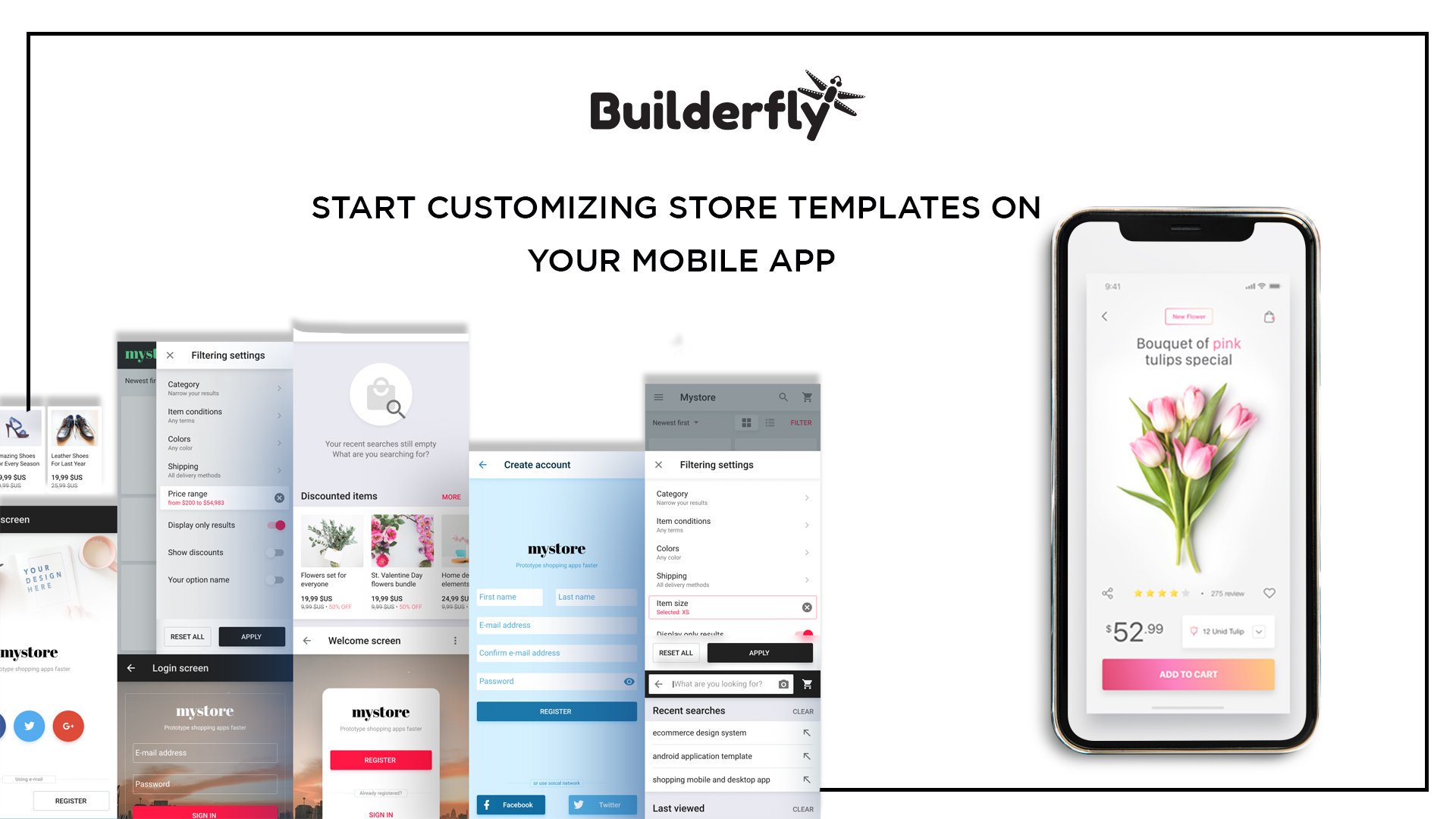Click the filter icon in Mystore toolbar
This screenshot has width=1456, height=819.
click(801, 422)
